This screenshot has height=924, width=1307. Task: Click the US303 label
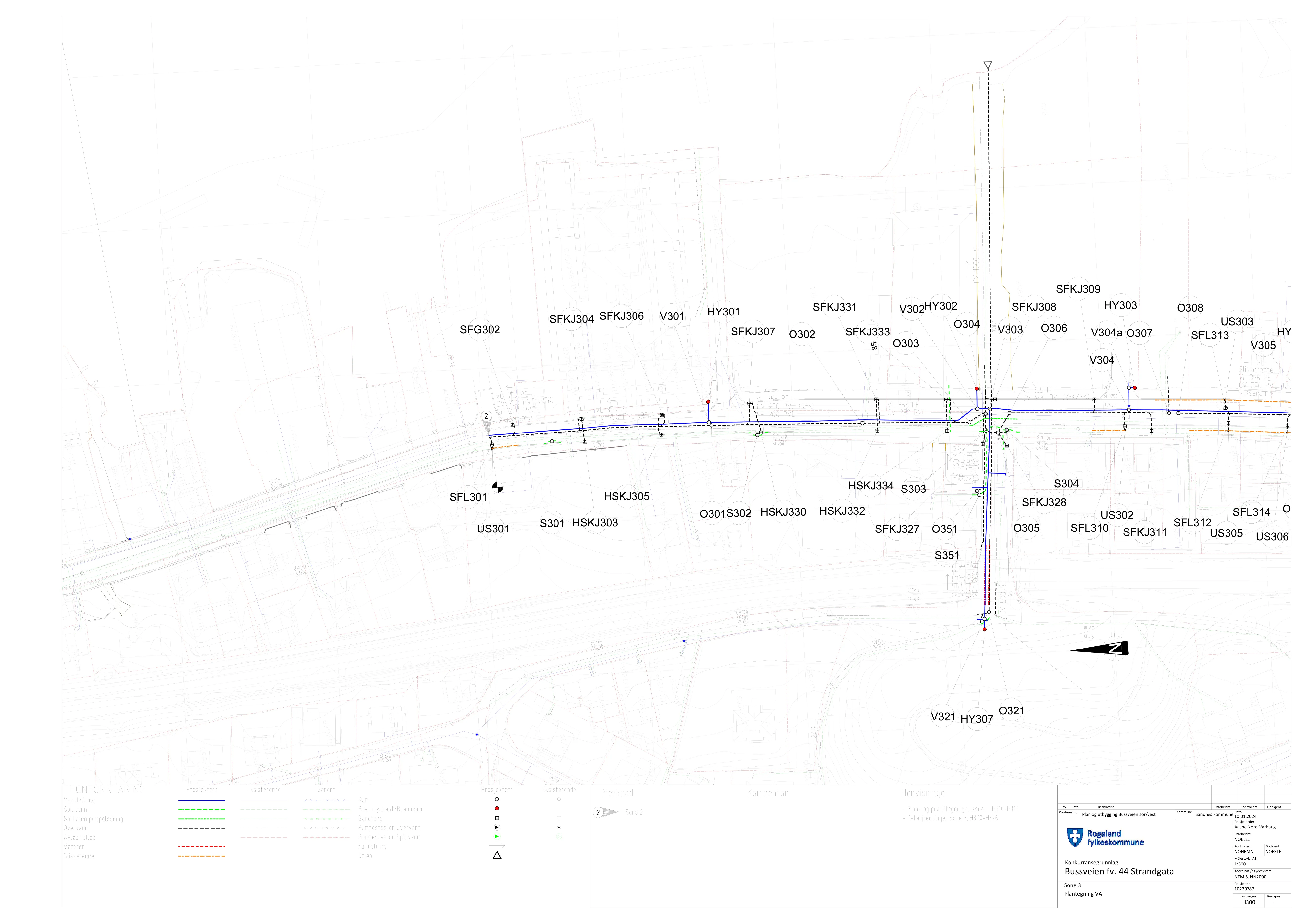click(1237, 322)
